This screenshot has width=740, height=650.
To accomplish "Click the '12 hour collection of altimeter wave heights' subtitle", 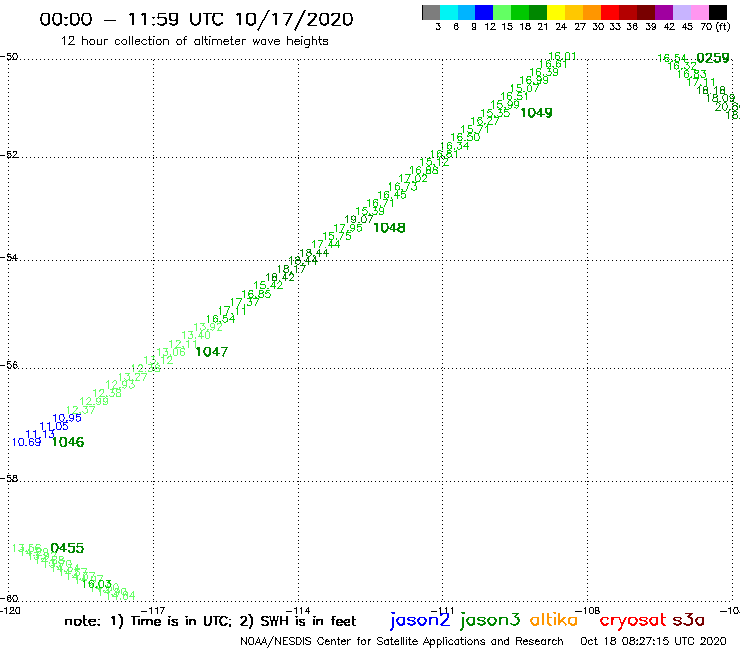I will 194,41.
